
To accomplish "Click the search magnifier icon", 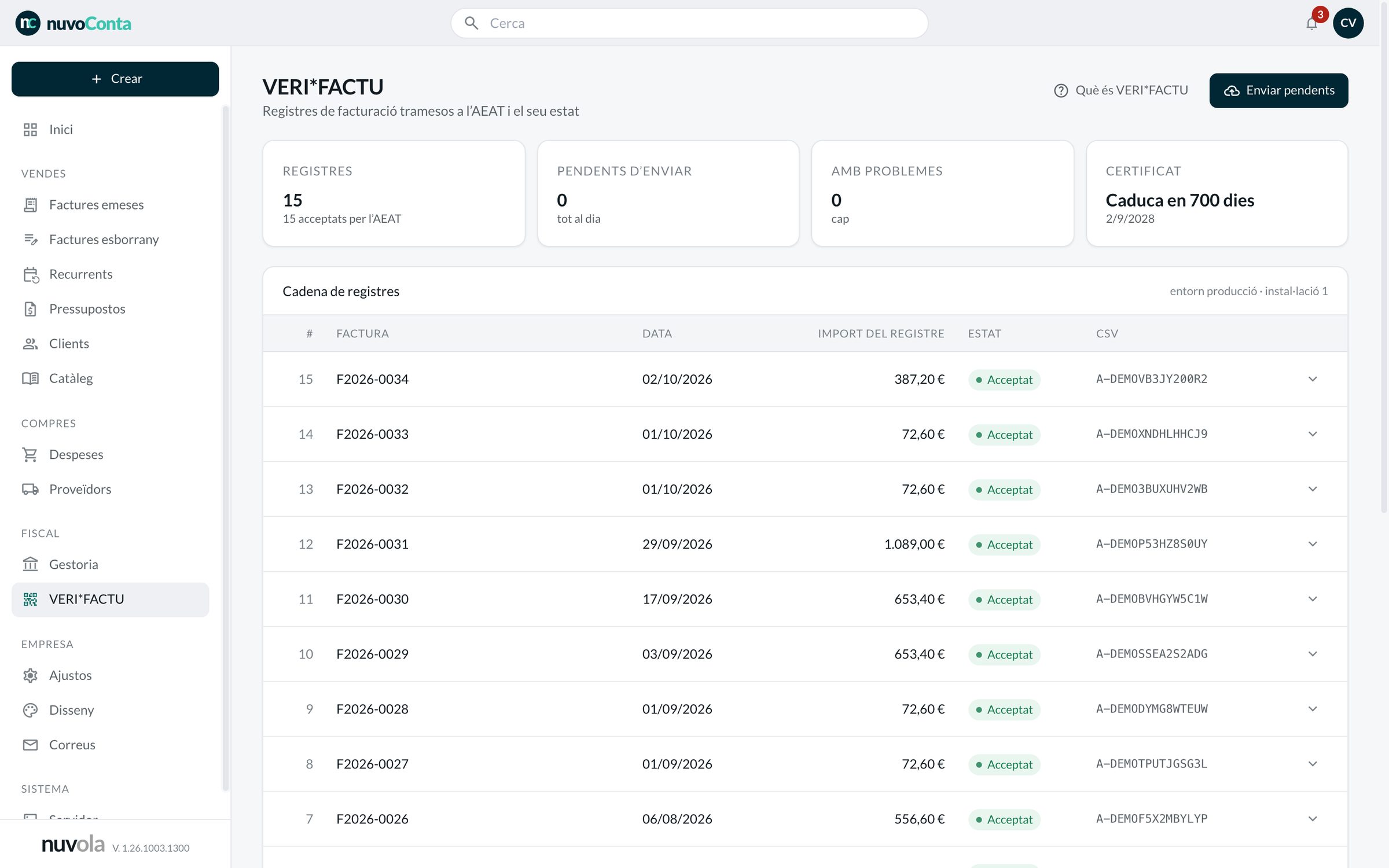I will [472, 23].
